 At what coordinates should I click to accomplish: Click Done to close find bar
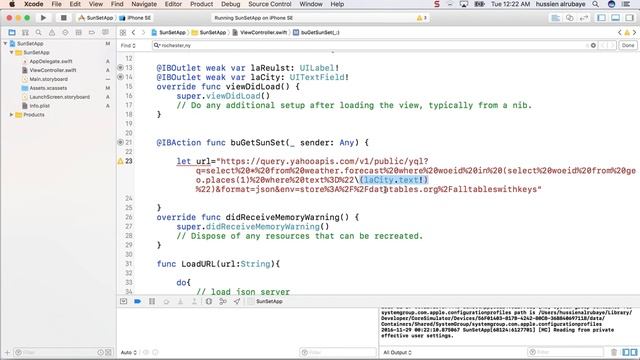628,45
